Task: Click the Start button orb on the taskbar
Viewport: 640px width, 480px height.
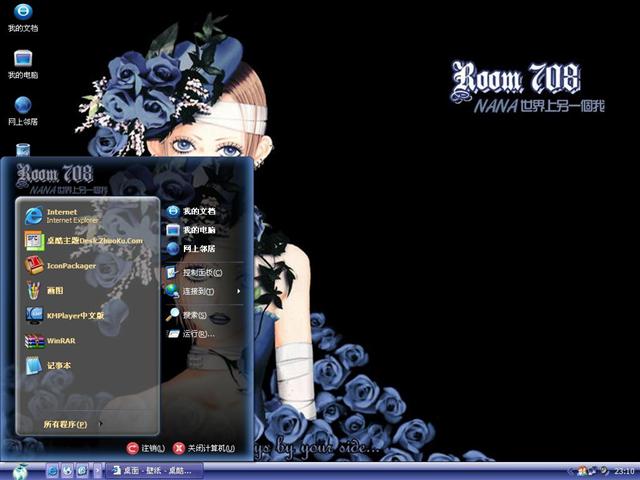Action: 20,471
